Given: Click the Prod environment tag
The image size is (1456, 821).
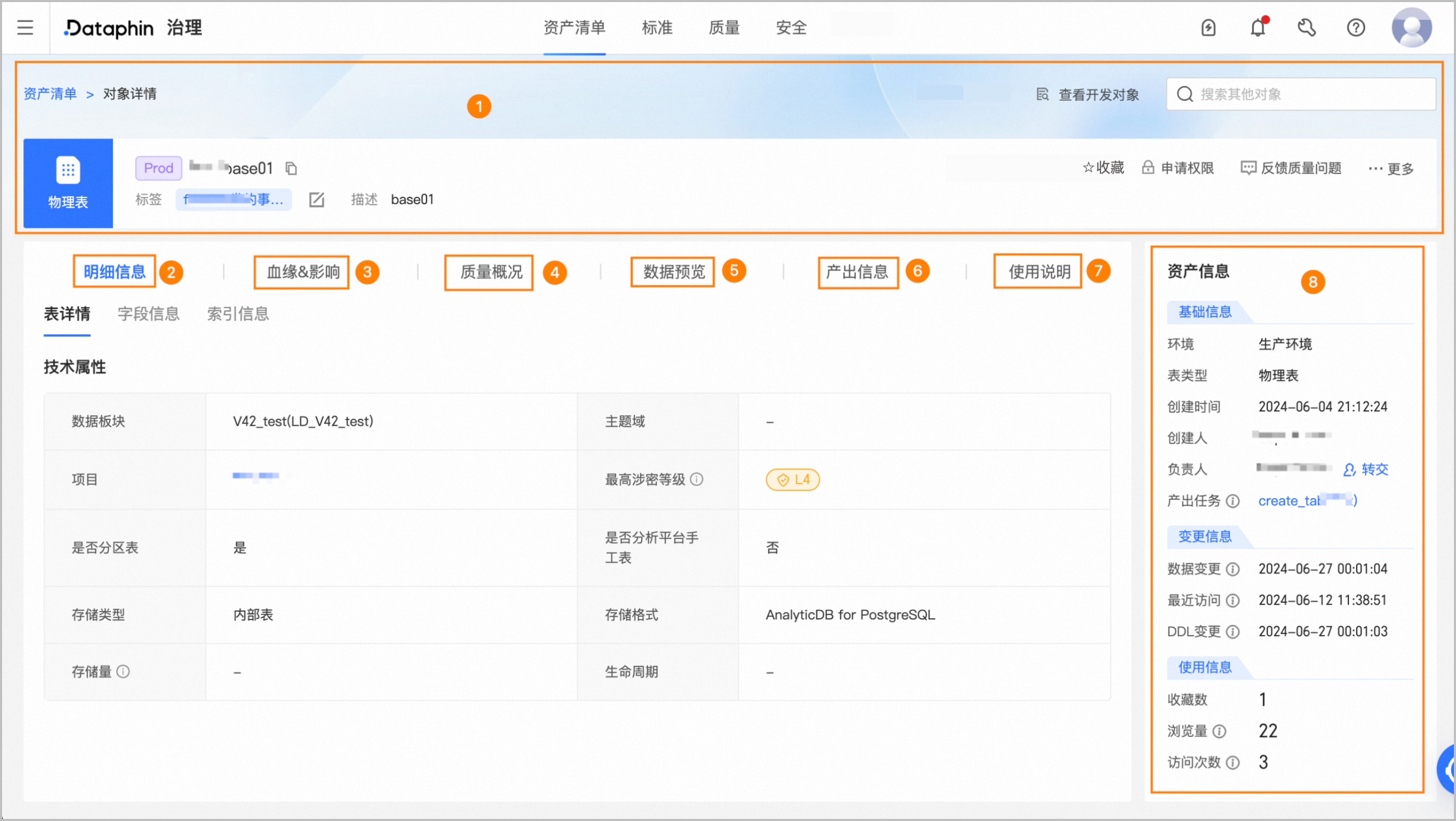Looking at the screenshot, I should click(158, 168).
